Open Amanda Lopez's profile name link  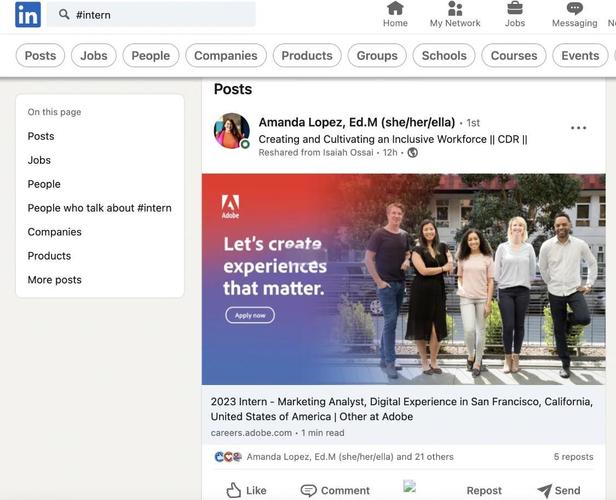click(357, 123)
